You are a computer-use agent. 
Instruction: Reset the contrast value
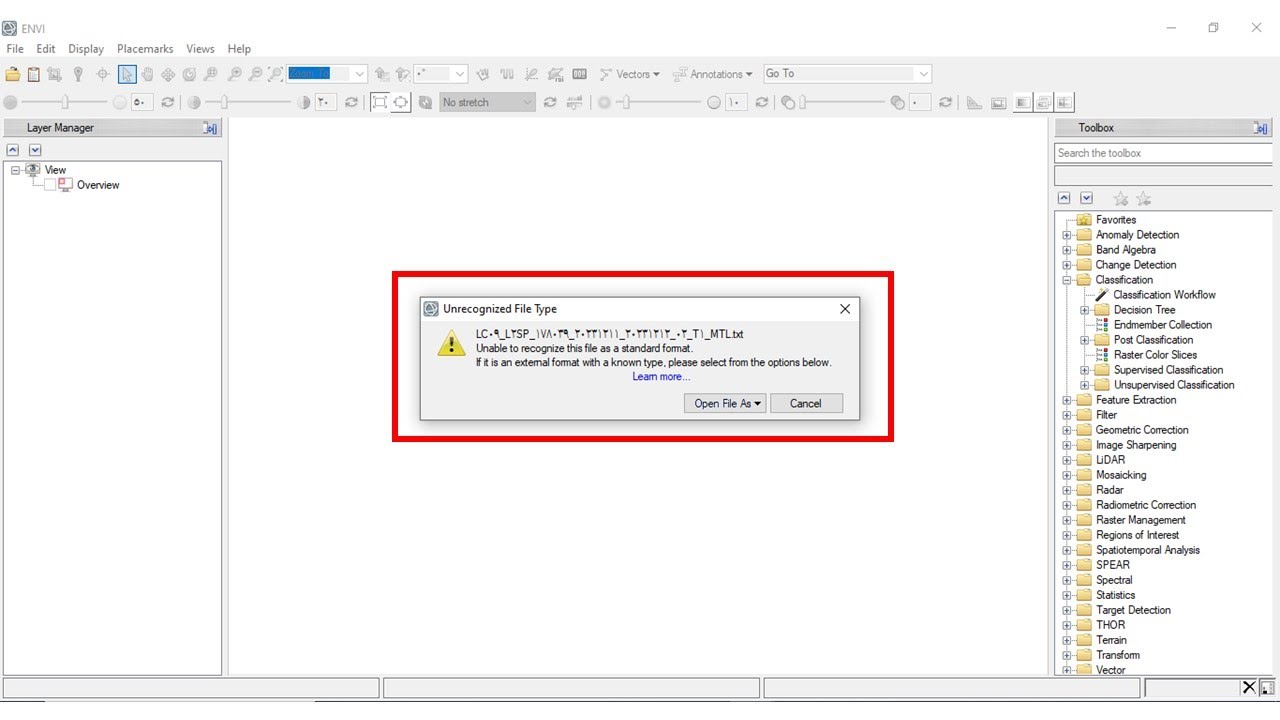351,102
